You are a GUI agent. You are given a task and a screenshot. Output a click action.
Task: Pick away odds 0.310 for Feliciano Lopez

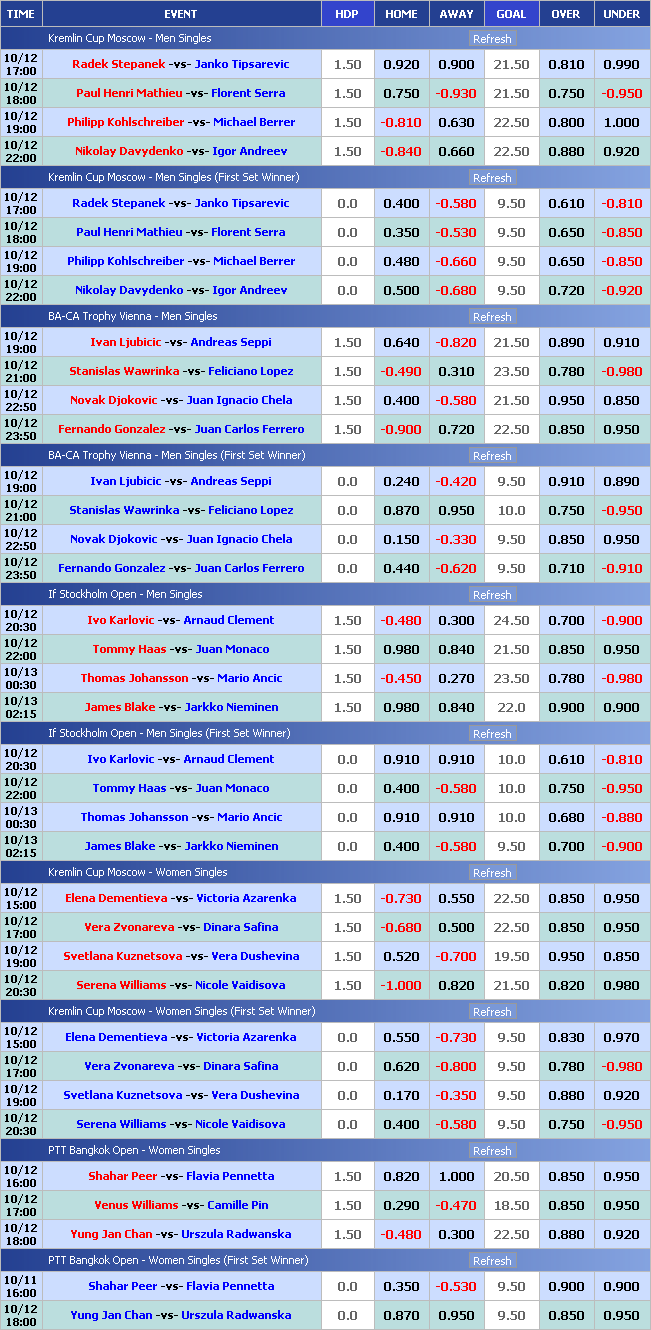pos(456,371)
